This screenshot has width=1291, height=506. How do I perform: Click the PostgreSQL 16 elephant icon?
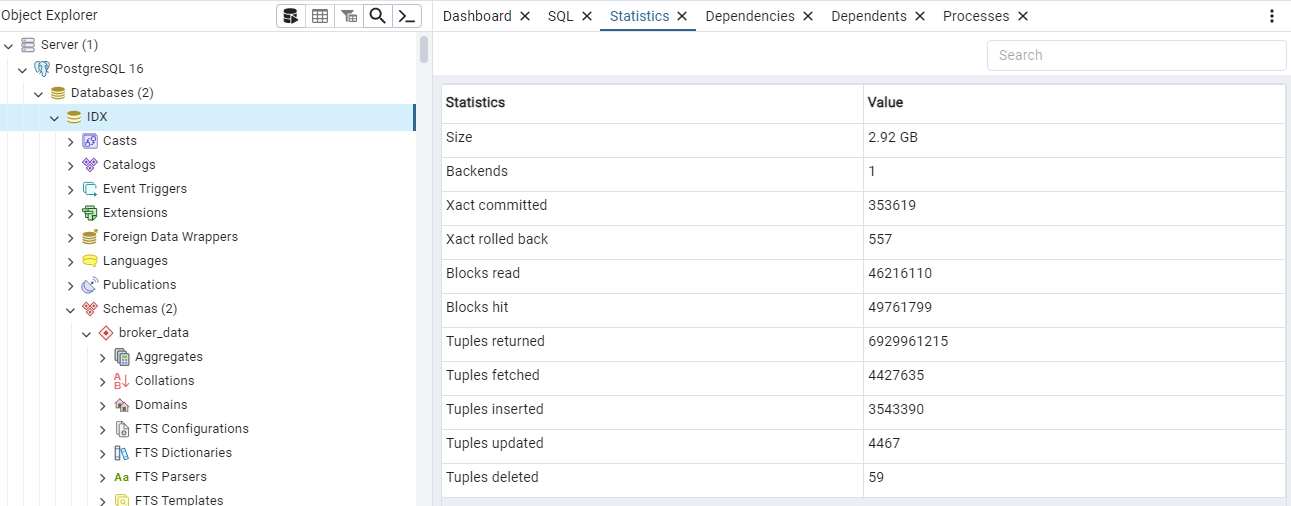tap(42, 69)
